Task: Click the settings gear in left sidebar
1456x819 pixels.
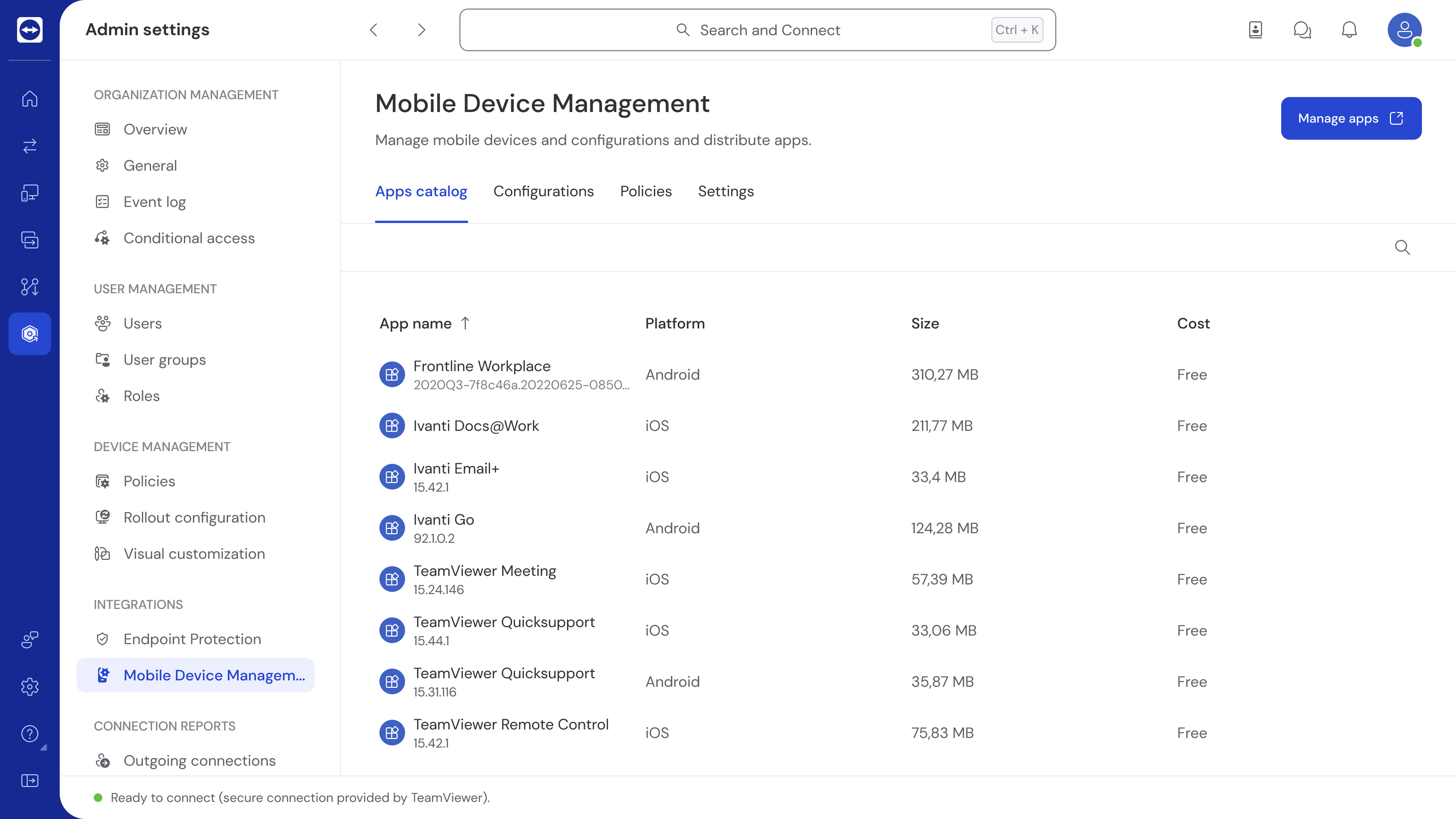Action: click(29, 687)
